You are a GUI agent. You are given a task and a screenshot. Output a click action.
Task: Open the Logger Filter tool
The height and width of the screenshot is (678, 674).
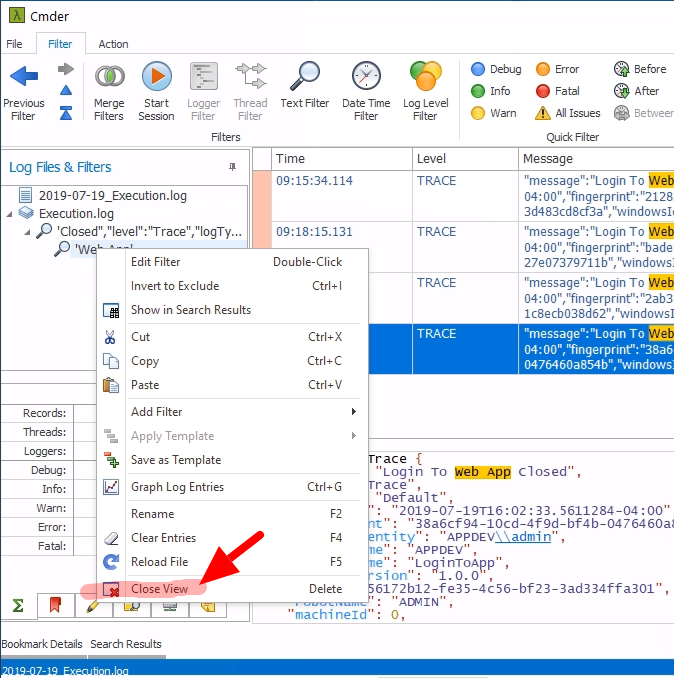(204, 76)
